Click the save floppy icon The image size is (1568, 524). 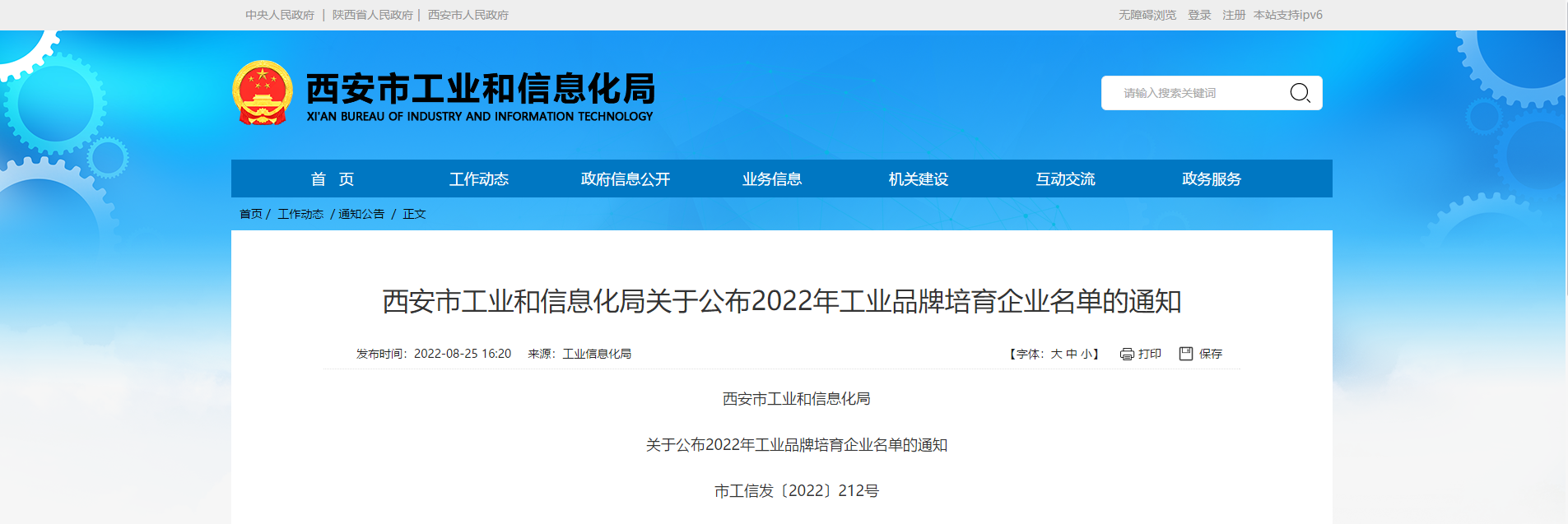(x=1186, y=353)
